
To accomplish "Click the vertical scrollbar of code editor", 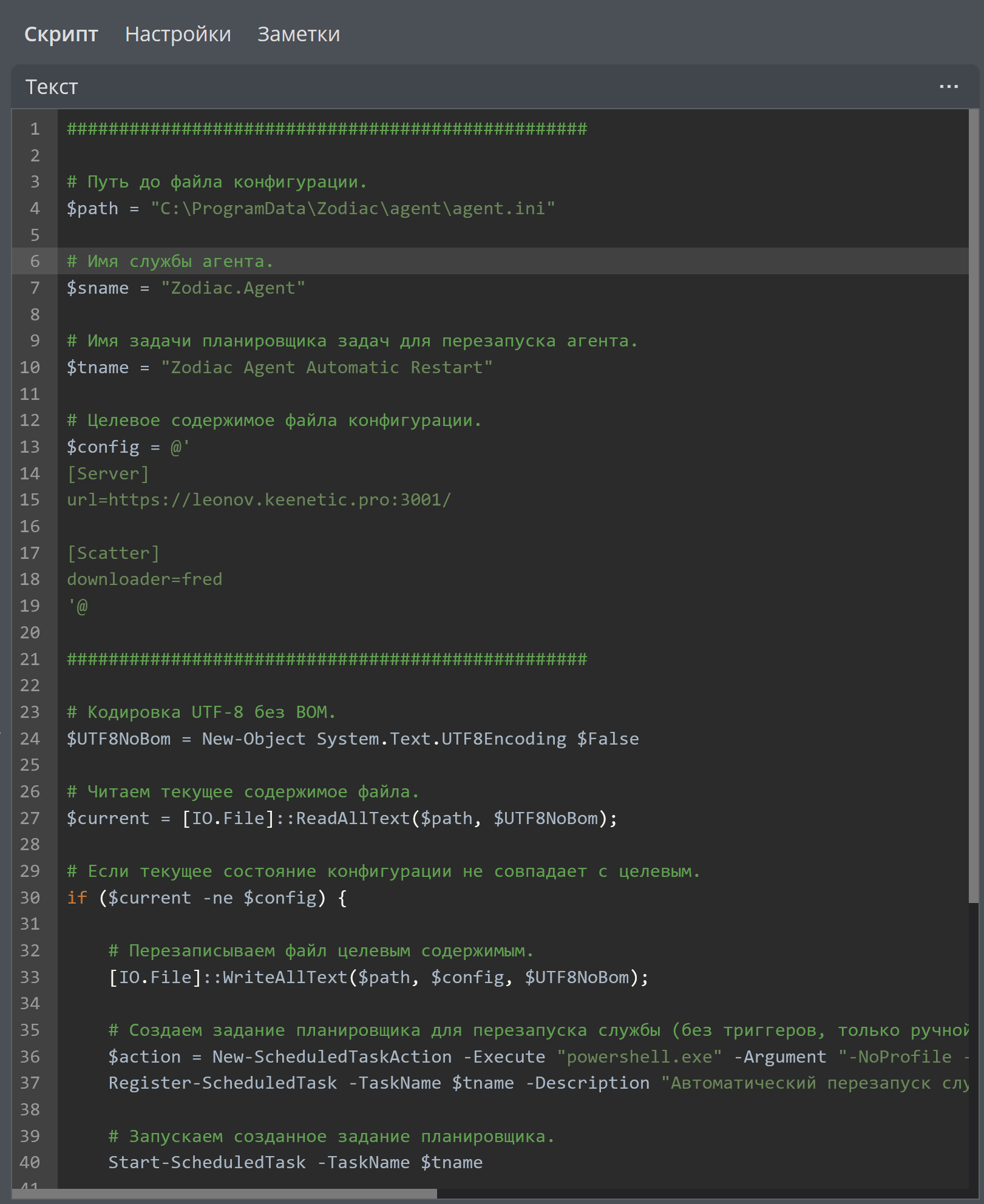I will (974, 506).
